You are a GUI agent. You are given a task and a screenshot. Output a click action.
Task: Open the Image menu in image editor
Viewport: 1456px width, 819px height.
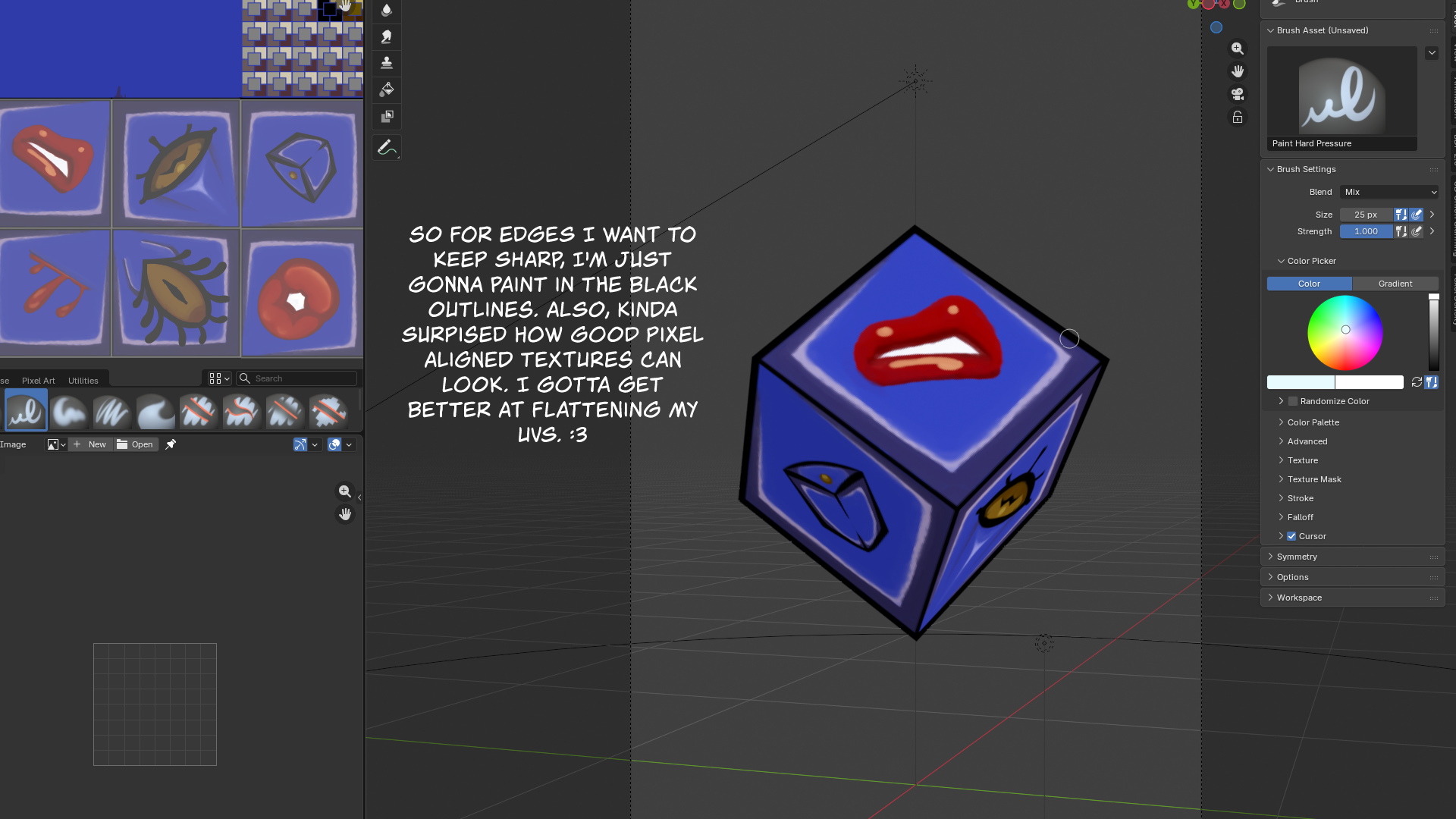(x=13, y=444)
